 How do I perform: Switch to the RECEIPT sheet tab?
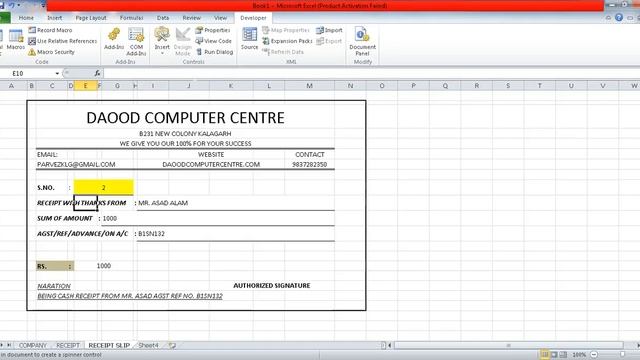[68, 345]
